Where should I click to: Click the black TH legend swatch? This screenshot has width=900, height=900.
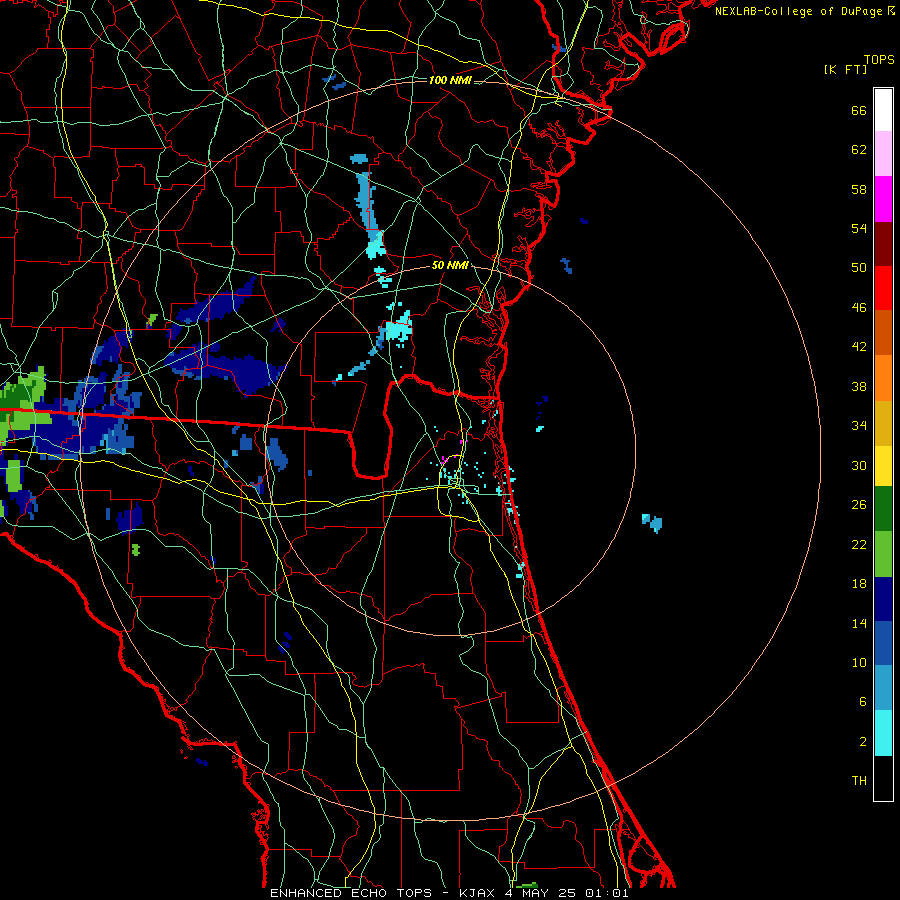[883, 778]
